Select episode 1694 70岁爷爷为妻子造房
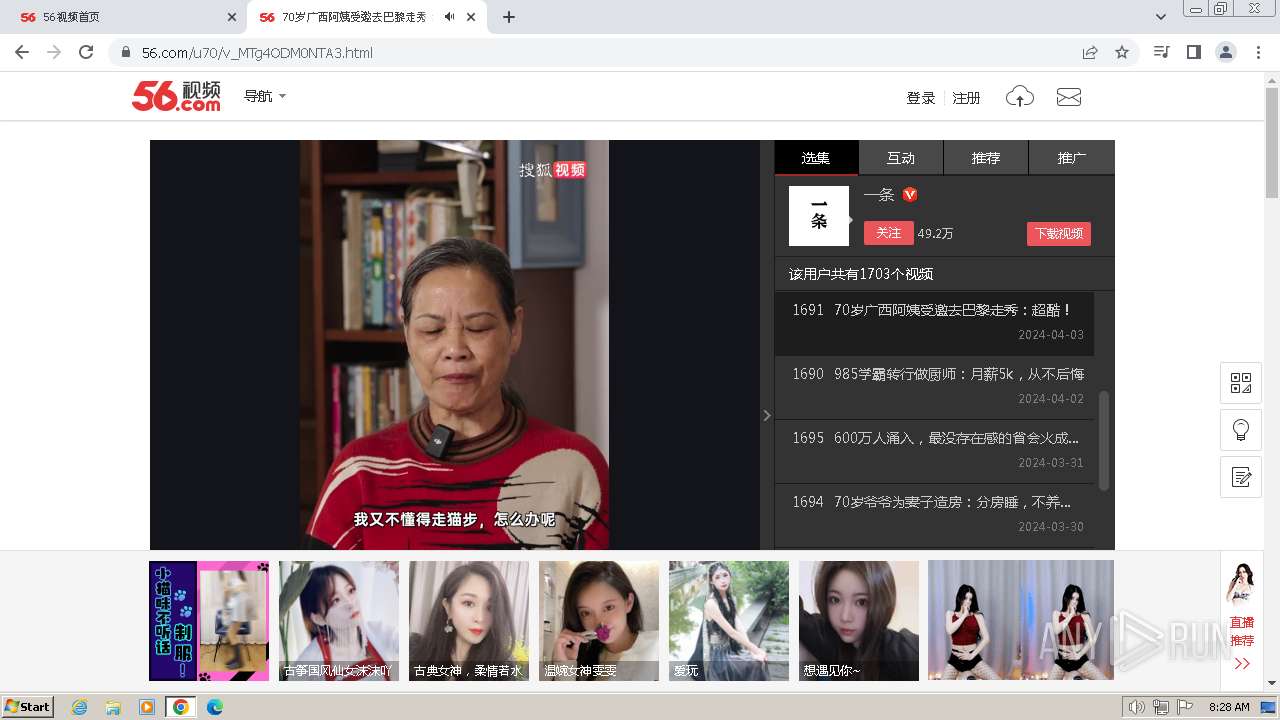 click(x=934, y=515)
